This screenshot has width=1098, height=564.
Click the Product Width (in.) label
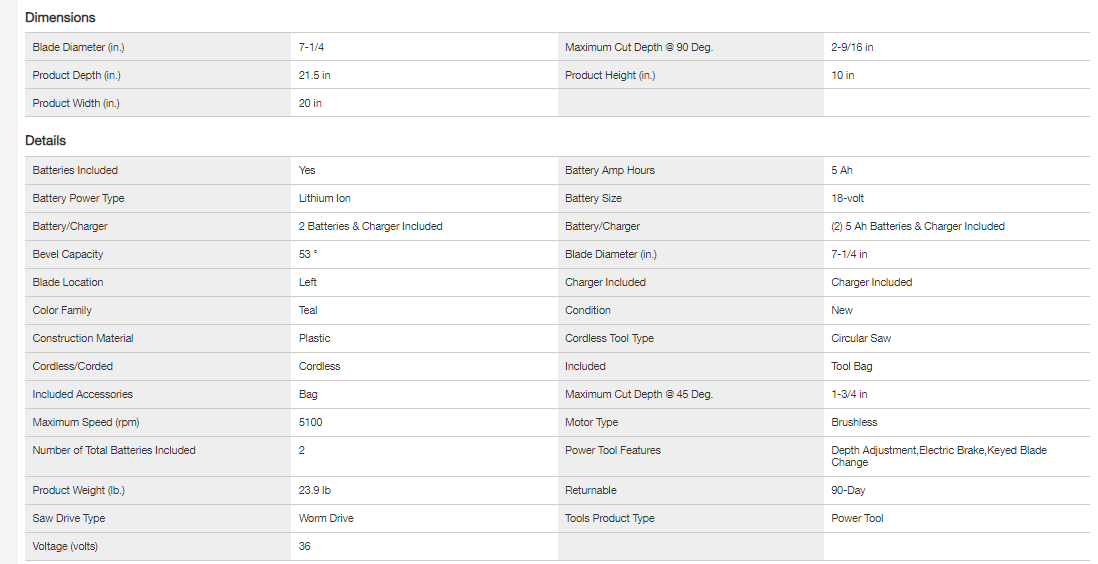pyautogui.click(x=76, y=103)
